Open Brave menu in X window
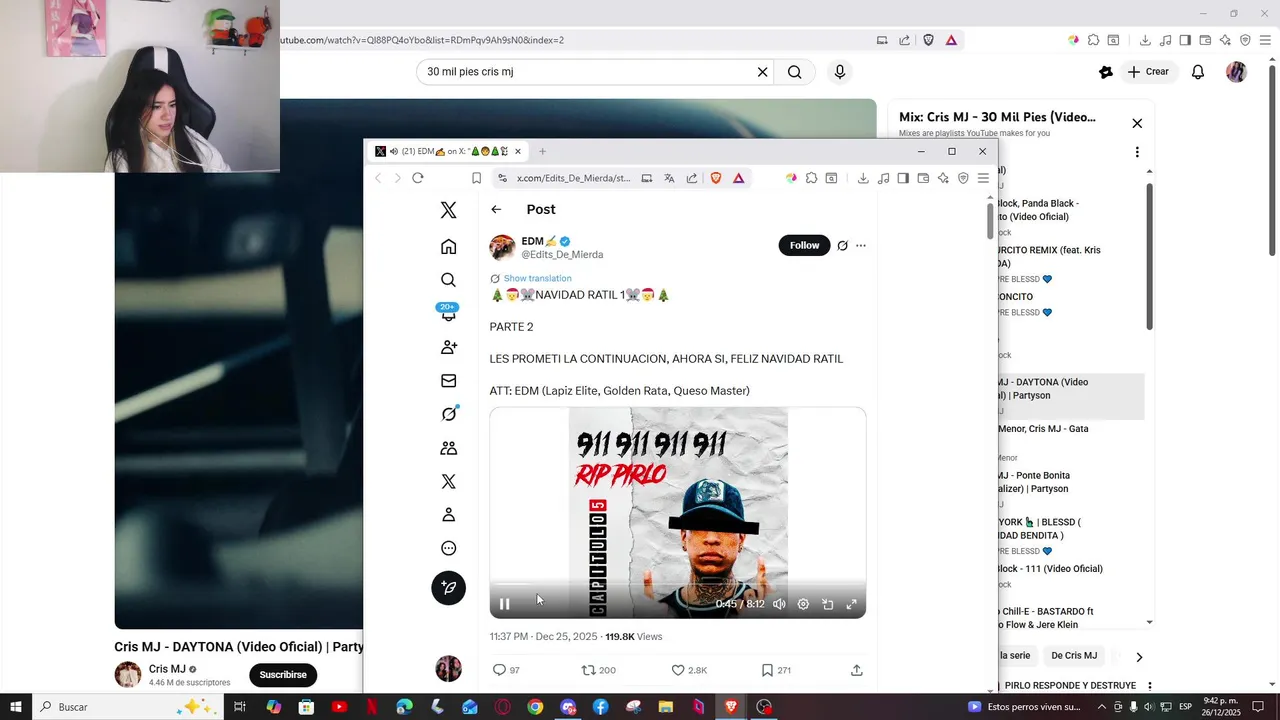 (983, 178)
